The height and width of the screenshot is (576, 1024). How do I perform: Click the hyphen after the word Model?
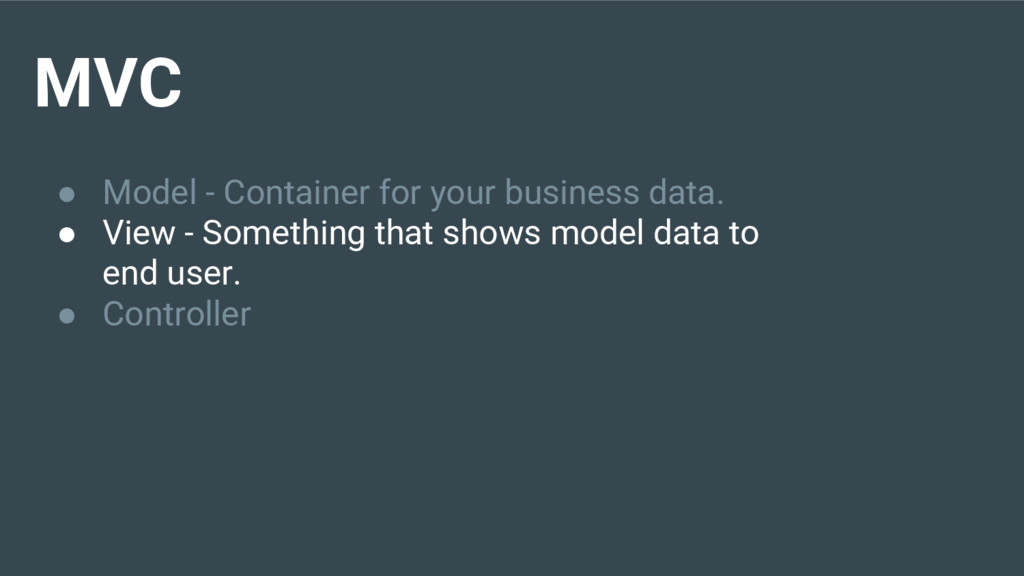pos(210,195)
